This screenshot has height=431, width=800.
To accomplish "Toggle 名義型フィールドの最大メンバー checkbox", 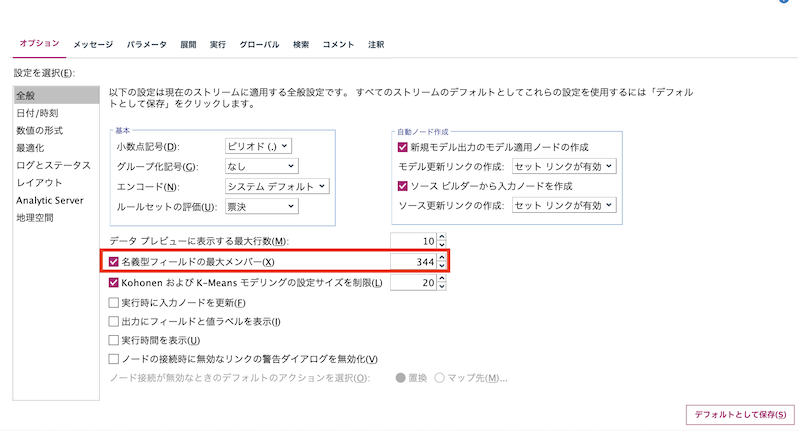I will click(x=114, y=262).
